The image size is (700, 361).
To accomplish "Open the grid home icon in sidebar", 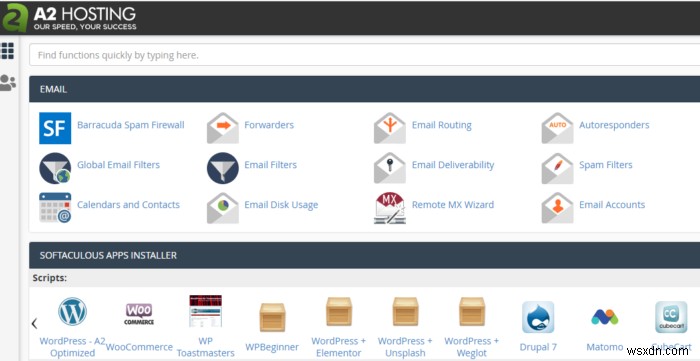I will click(8, 51).
